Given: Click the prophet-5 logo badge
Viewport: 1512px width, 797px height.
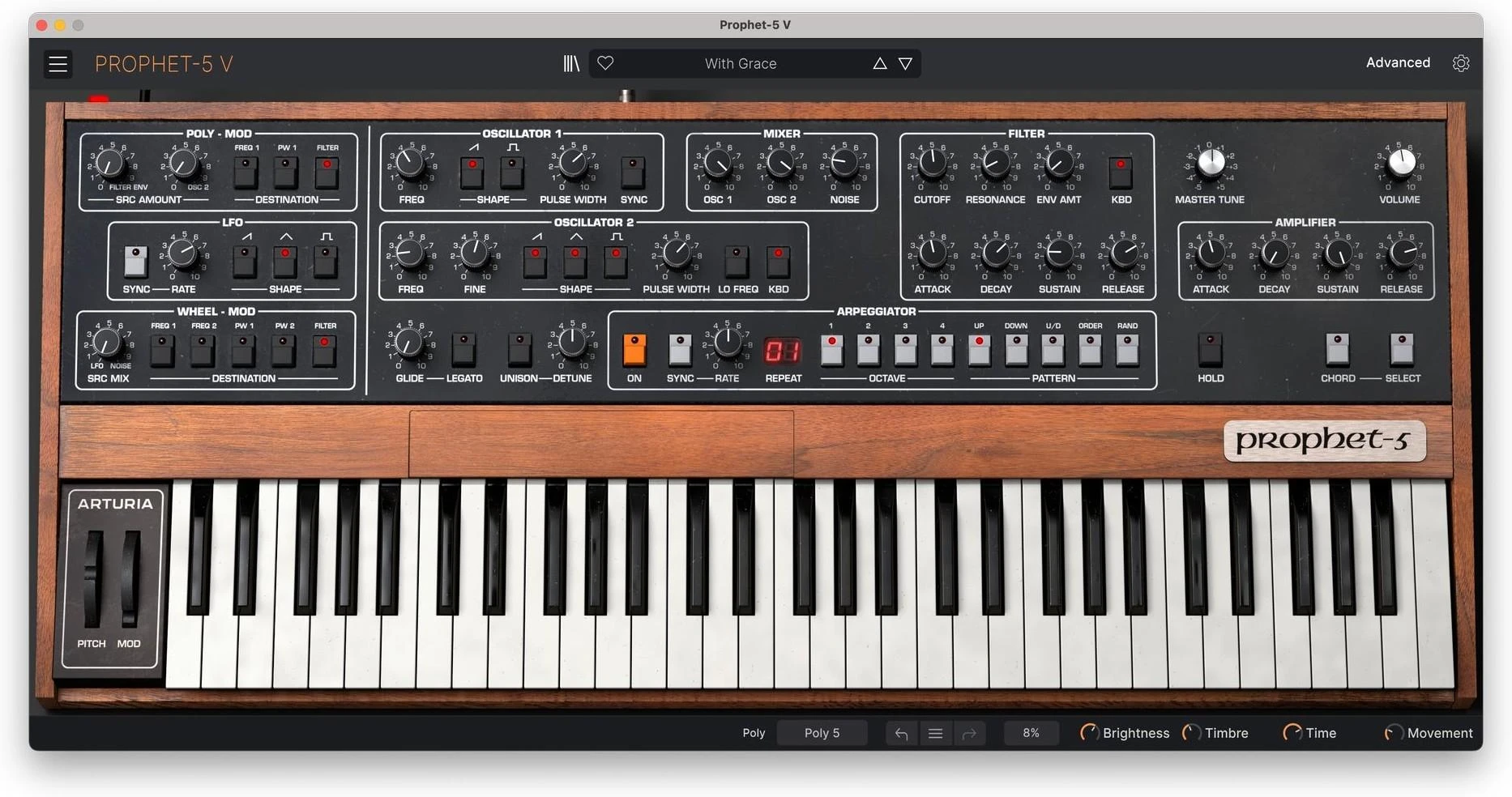Looking at the screenshot, I should click(x=1324, y=441).
